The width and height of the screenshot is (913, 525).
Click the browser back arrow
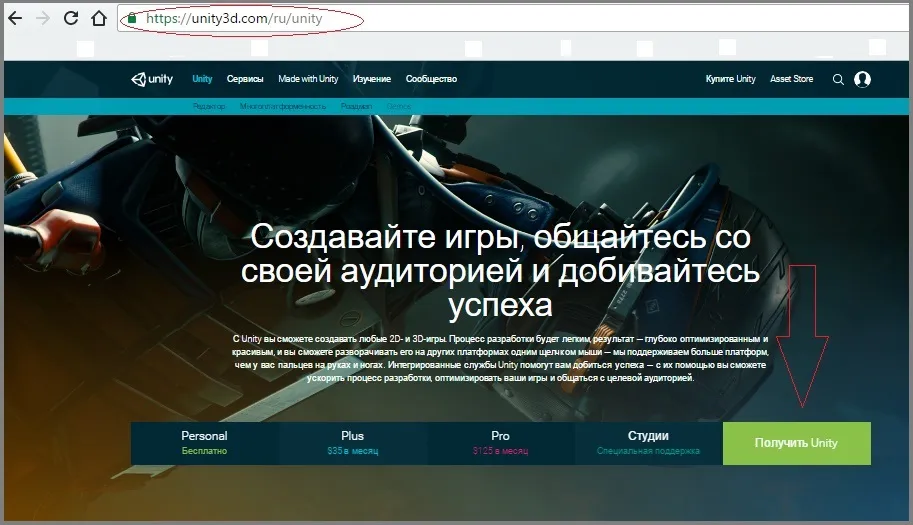click(x=15, y=18)
